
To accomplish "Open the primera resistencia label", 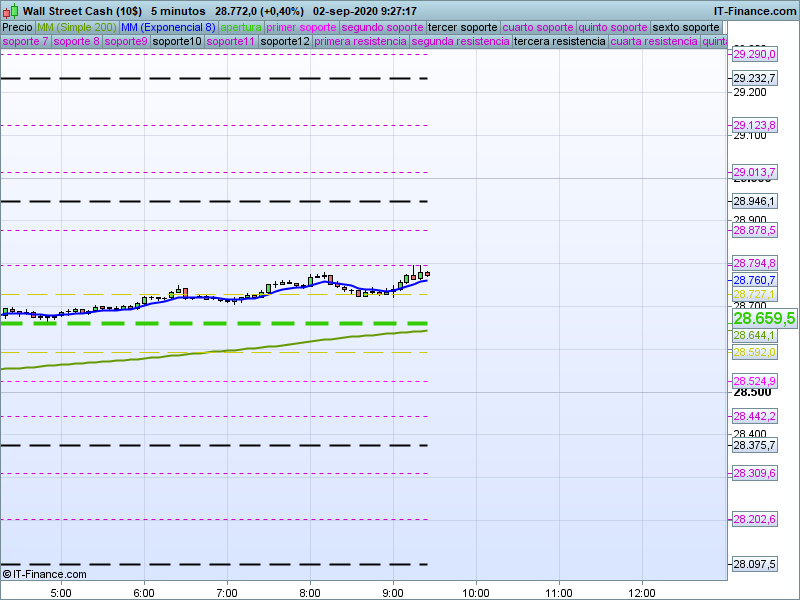I will (x=360, y=42).
